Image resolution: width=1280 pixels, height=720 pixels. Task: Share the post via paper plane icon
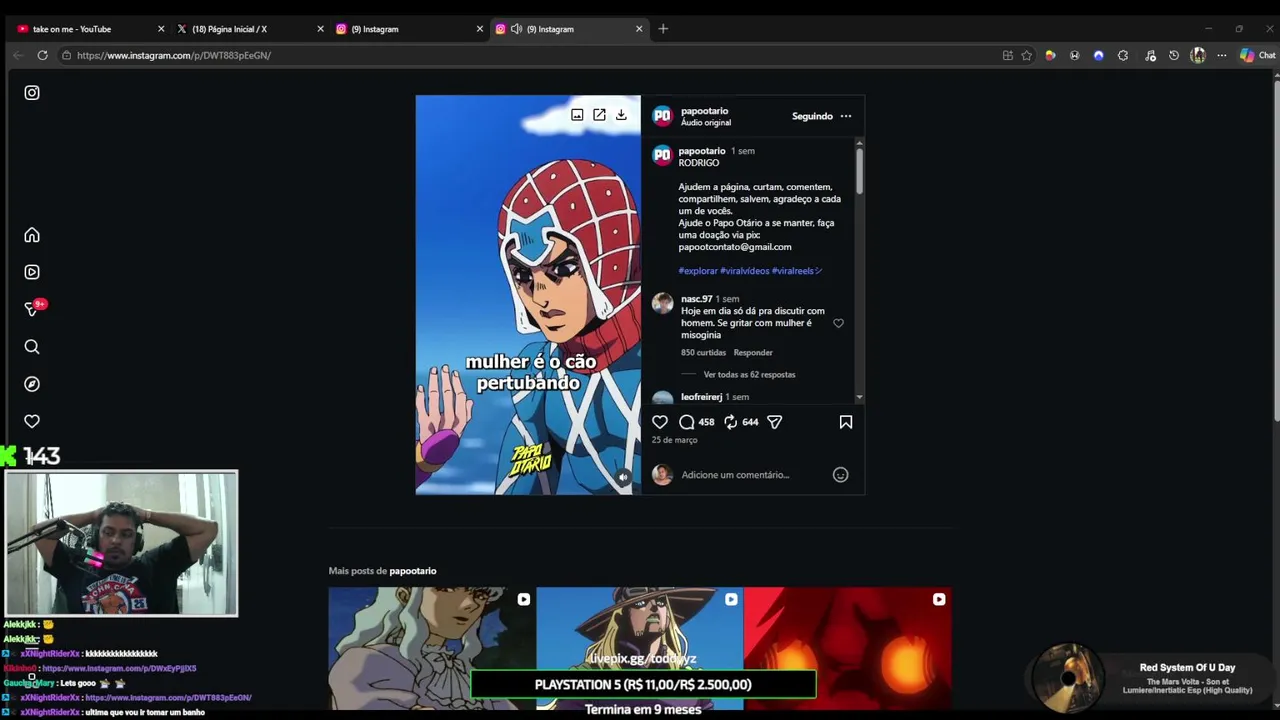click(775, 422)
